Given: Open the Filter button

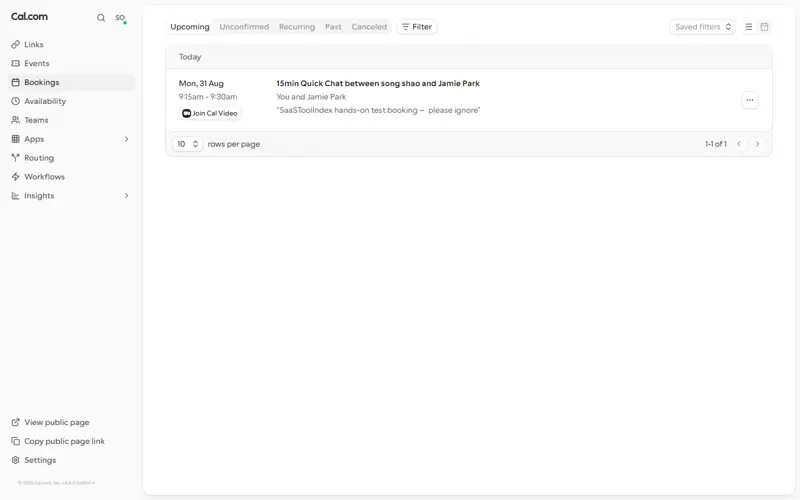Looking at the screenshot, I should tap(417, 27).
